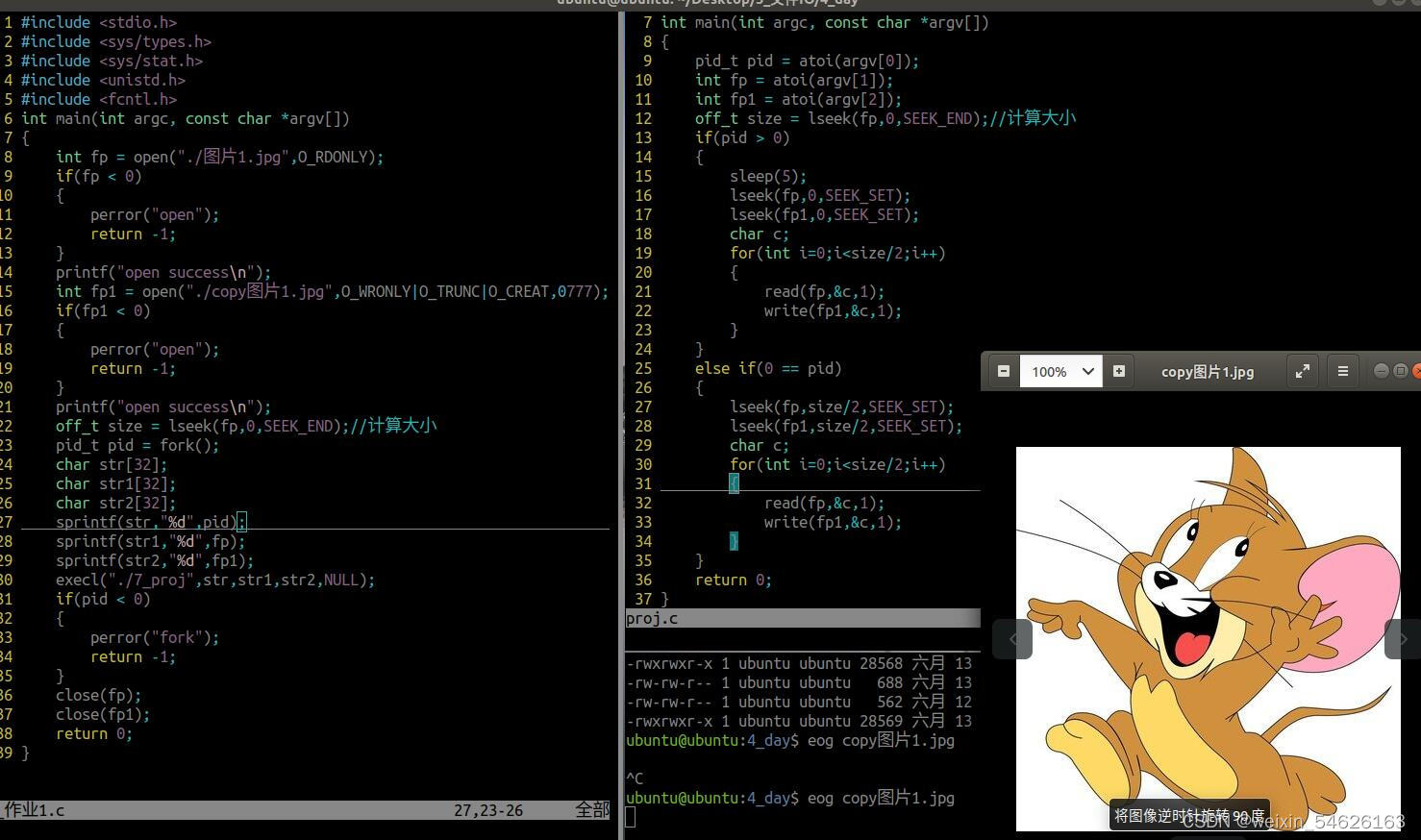This screenshot has width=1421, height=840.
Task: Click the if(pid > 0) line in proj.c
Action: pyautogui.click(x=742, y=137)
